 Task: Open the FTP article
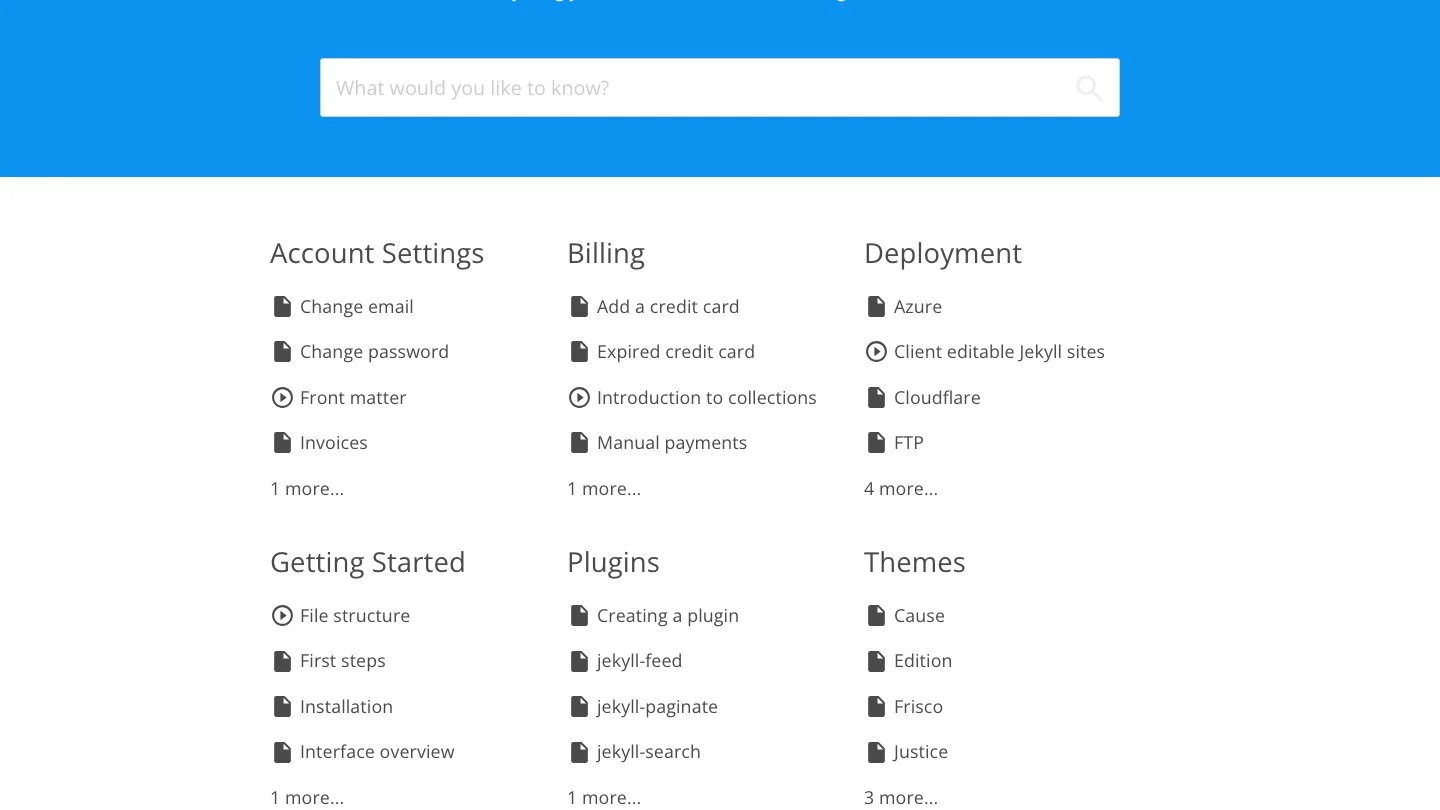(909, 443)
